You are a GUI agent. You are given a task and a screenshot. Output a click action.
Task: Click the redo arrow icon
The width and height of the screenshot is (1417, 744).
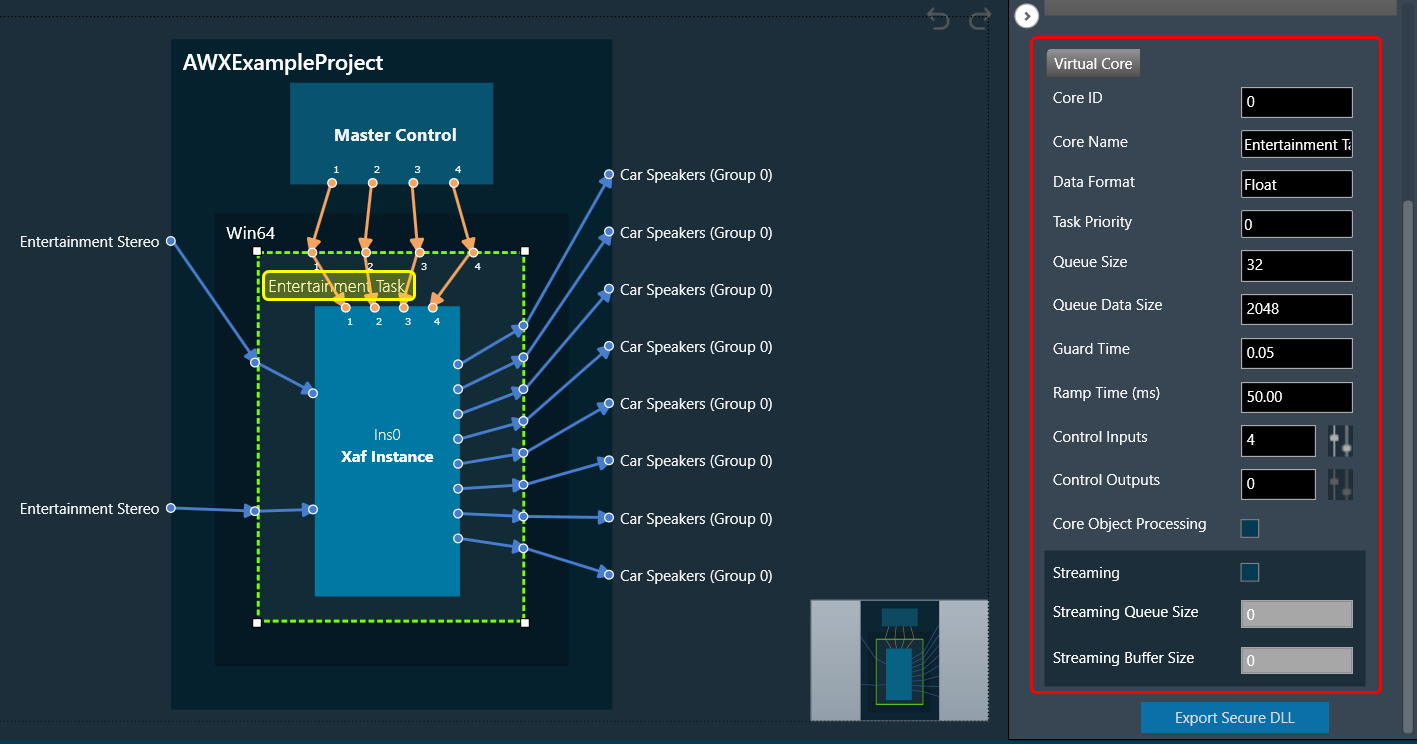pyautogui.click(x=981, y=19)
